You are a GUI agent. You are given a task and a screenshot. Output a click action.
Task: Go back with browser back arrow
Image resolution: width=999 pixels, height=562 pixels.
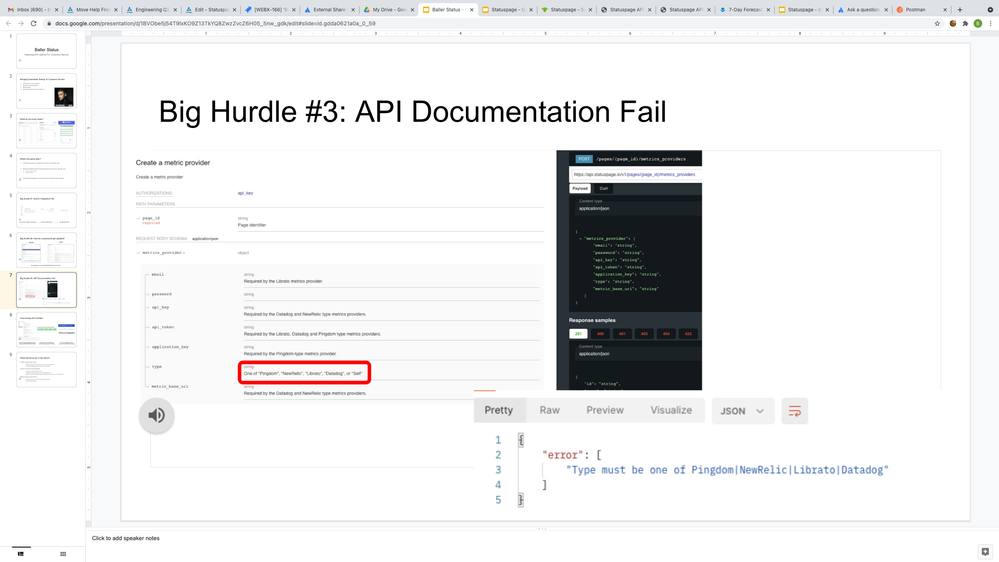click(8, 24)
